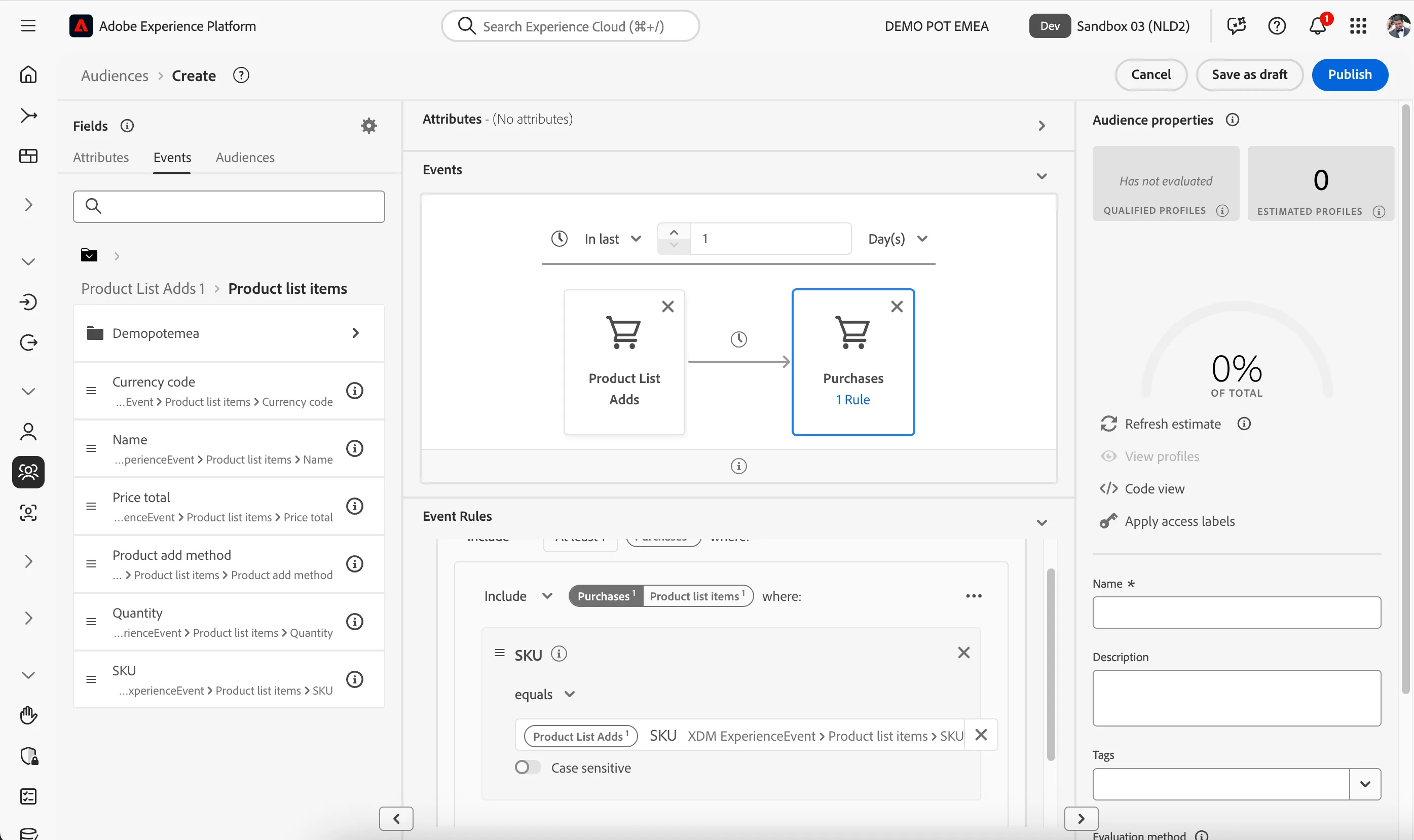This screenshot has width=1414, height=840.
Task: Click the event rules vertical scrollbar
Action: click(x=1051, y=666)
